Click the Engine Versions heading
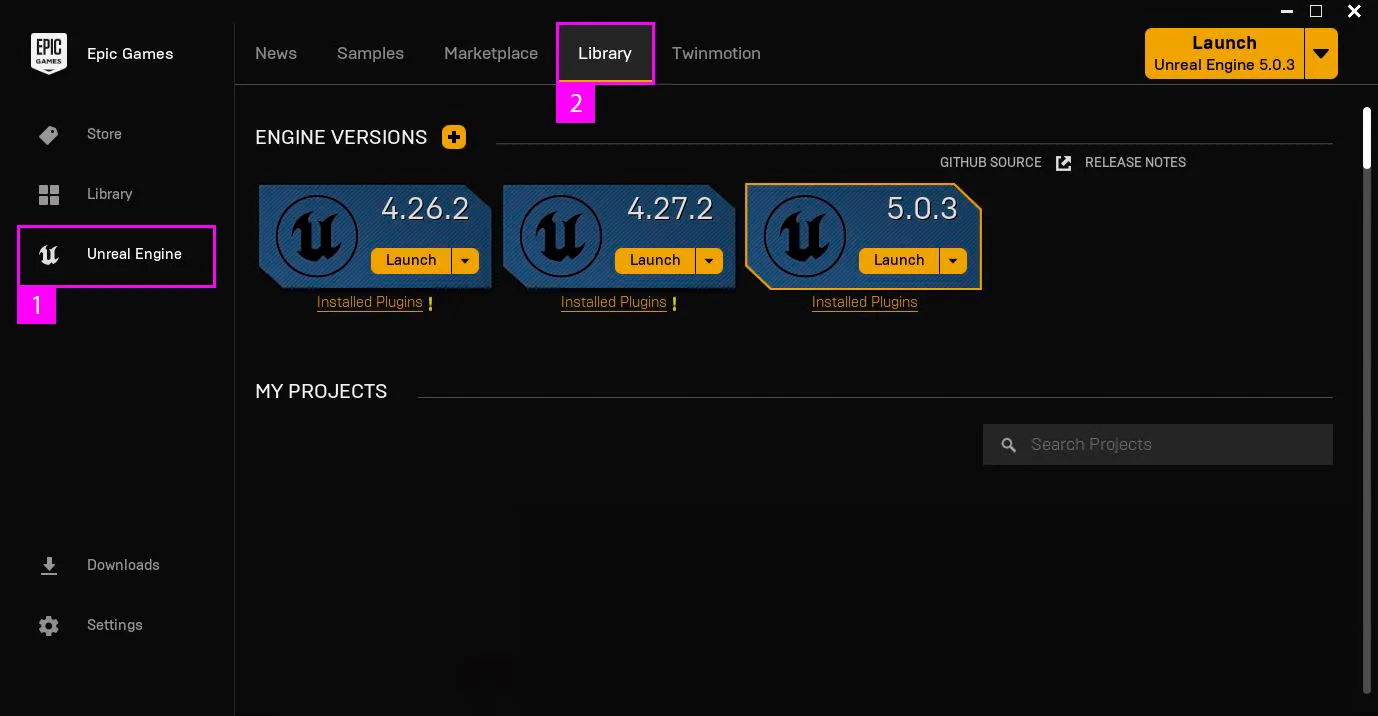This screenshot has width=1378, height=716. tap(341, 137)
